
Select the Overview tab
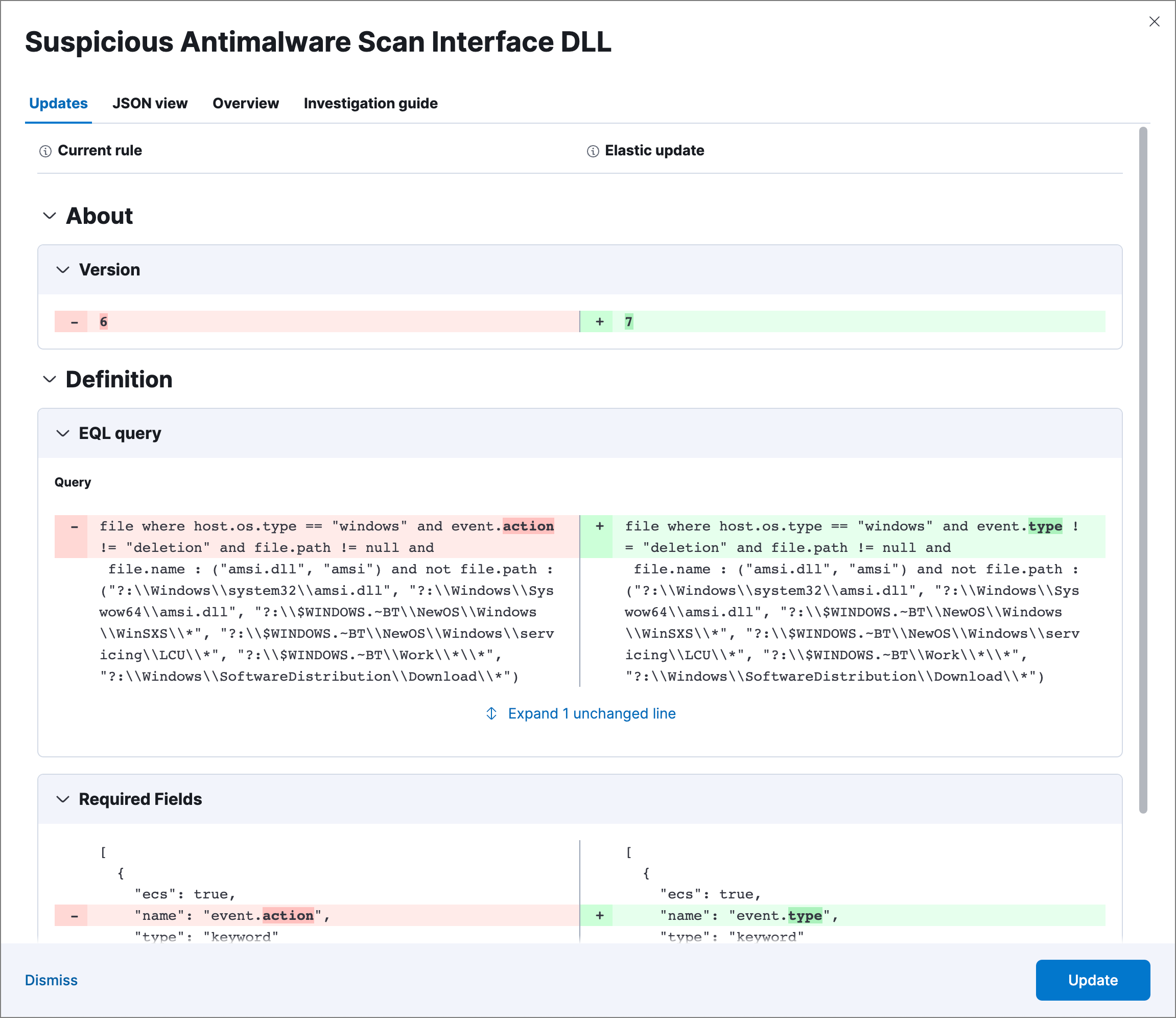245,103
